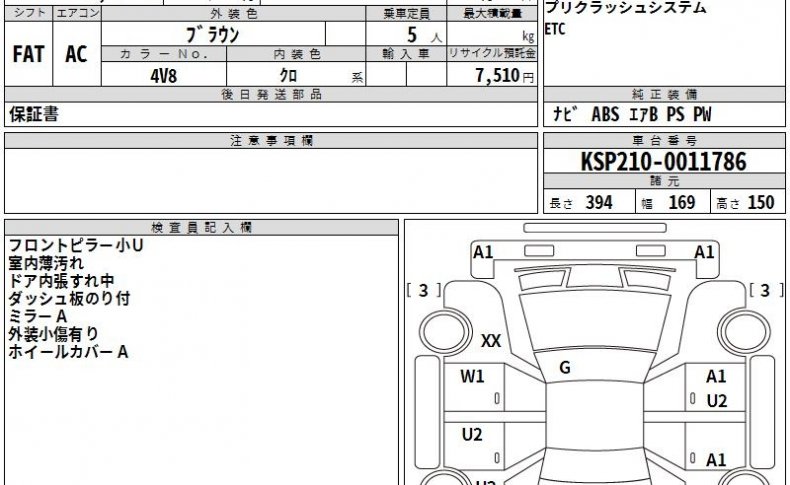This screenshot has height=485, width=790.
Task: Click the ETC text
Action: coord(555,29)
